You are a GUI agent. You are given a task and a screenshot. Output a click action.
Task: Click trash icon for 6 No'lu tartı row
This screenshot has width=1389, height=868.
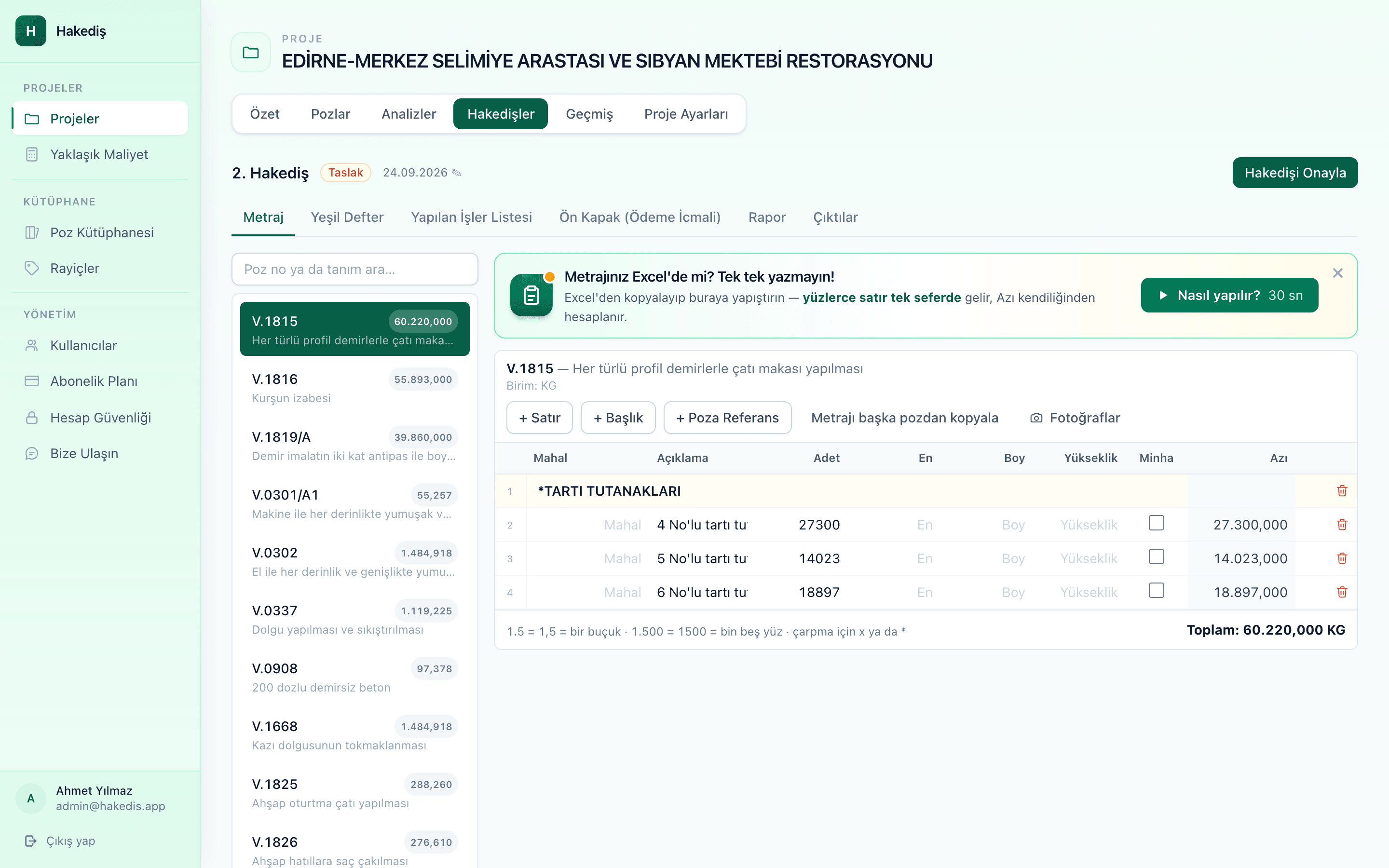coord(1342,592)
